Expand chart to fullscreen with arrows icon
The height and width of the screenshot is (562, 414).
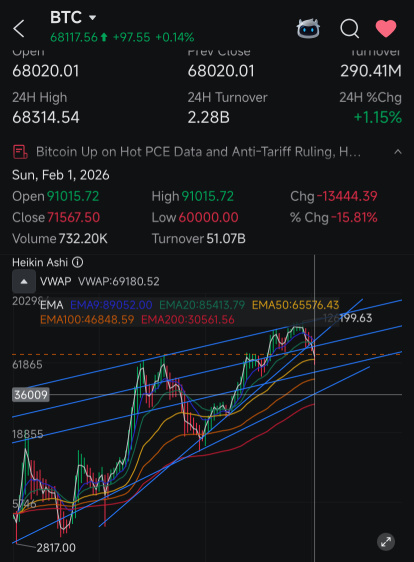(x=386, y=542)
